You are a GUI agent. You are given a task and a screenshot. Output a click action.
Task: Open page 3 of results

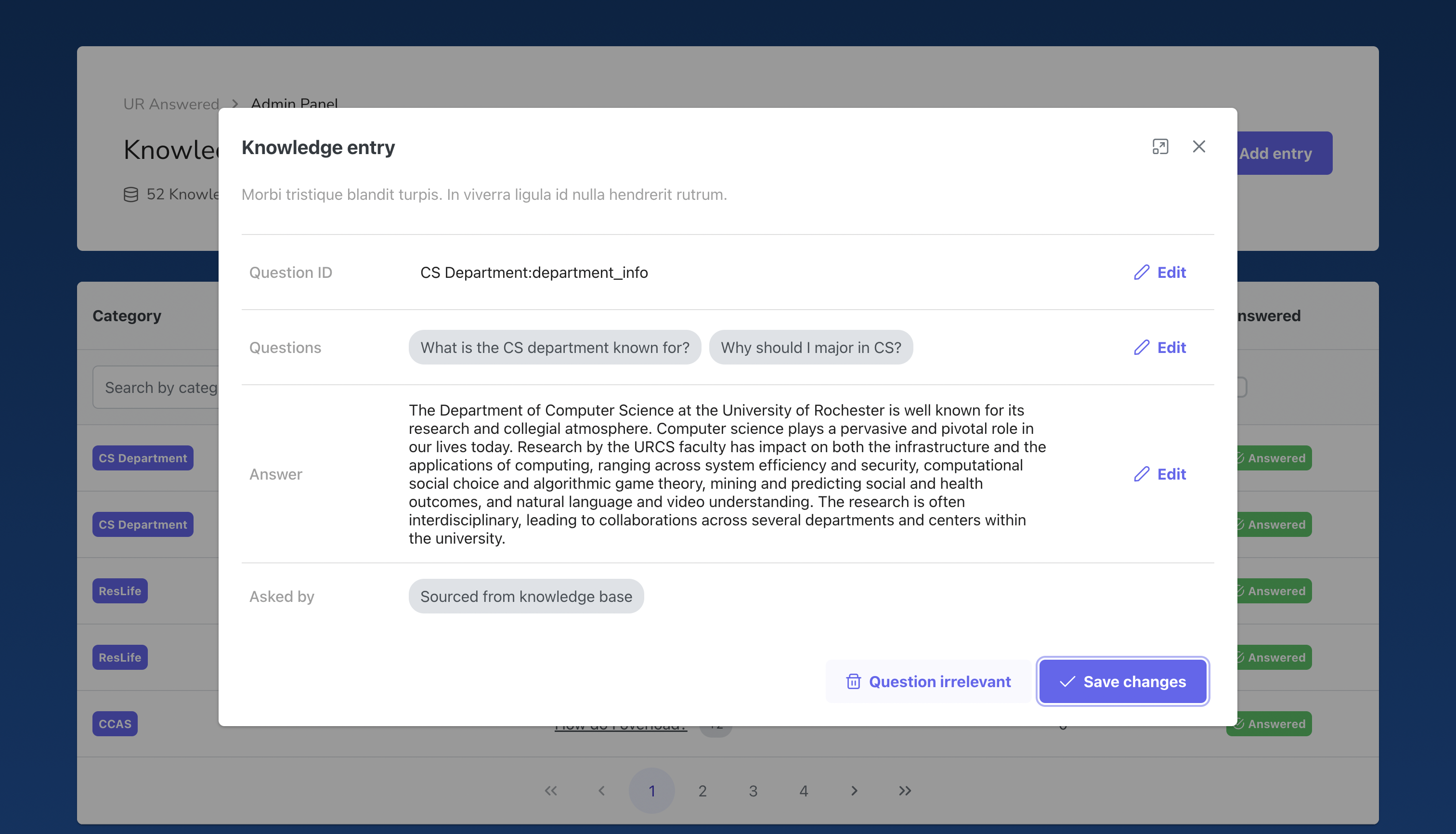[x=753, y=791]
